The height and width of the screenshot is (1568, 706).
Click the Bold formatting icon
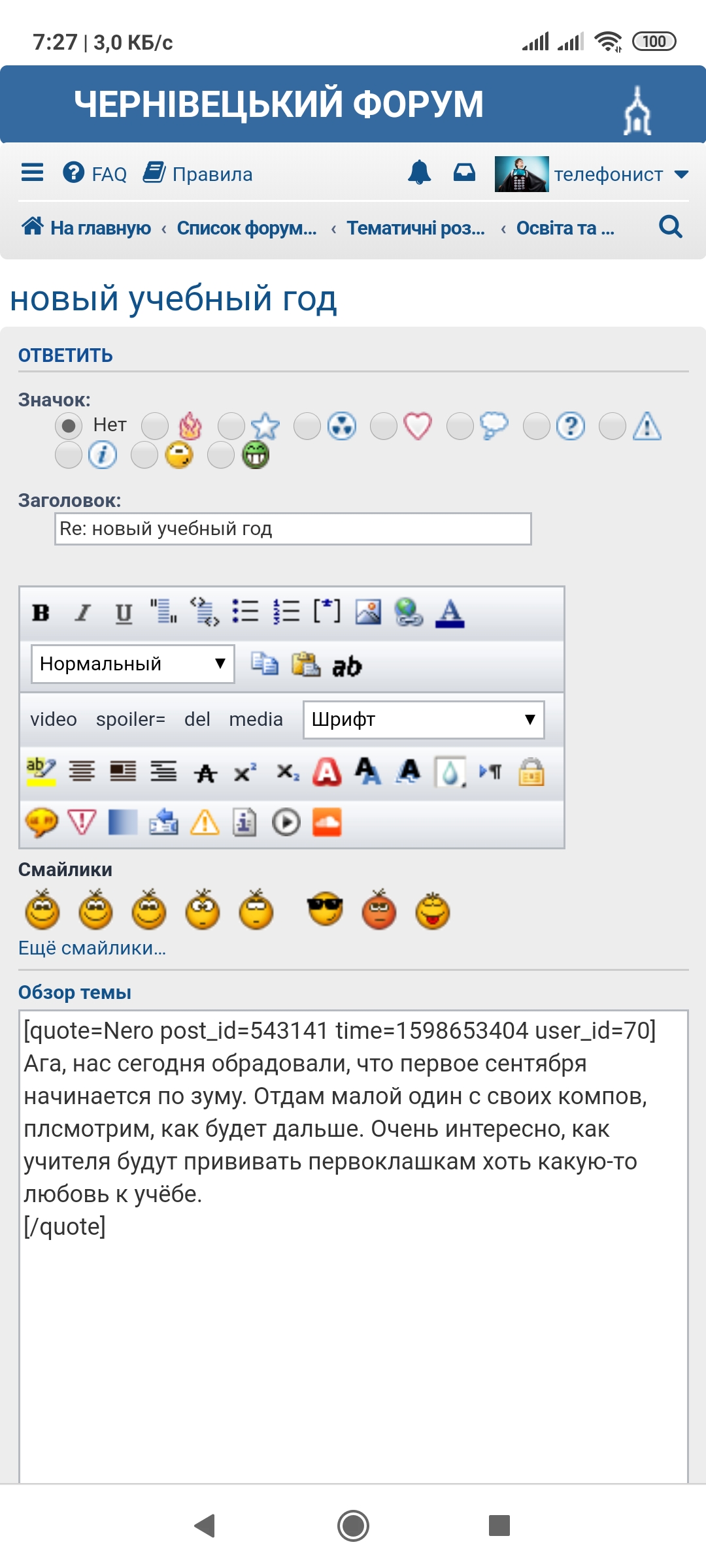point(41,613)
